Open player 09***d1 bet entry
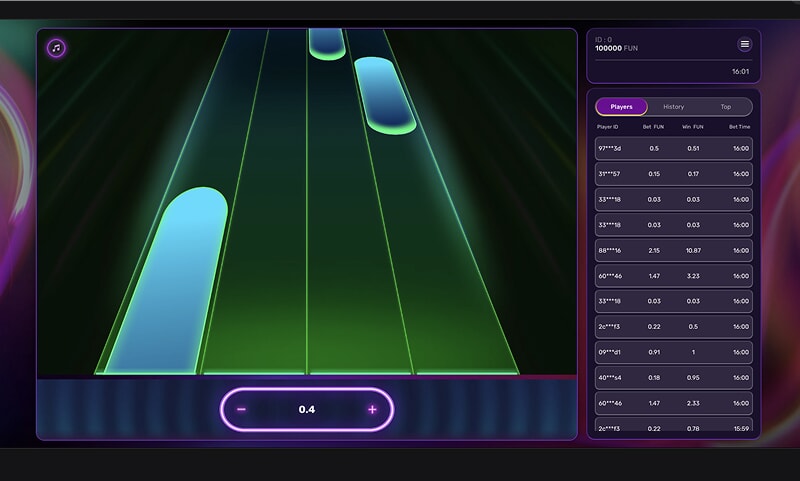 coord(673,352)
